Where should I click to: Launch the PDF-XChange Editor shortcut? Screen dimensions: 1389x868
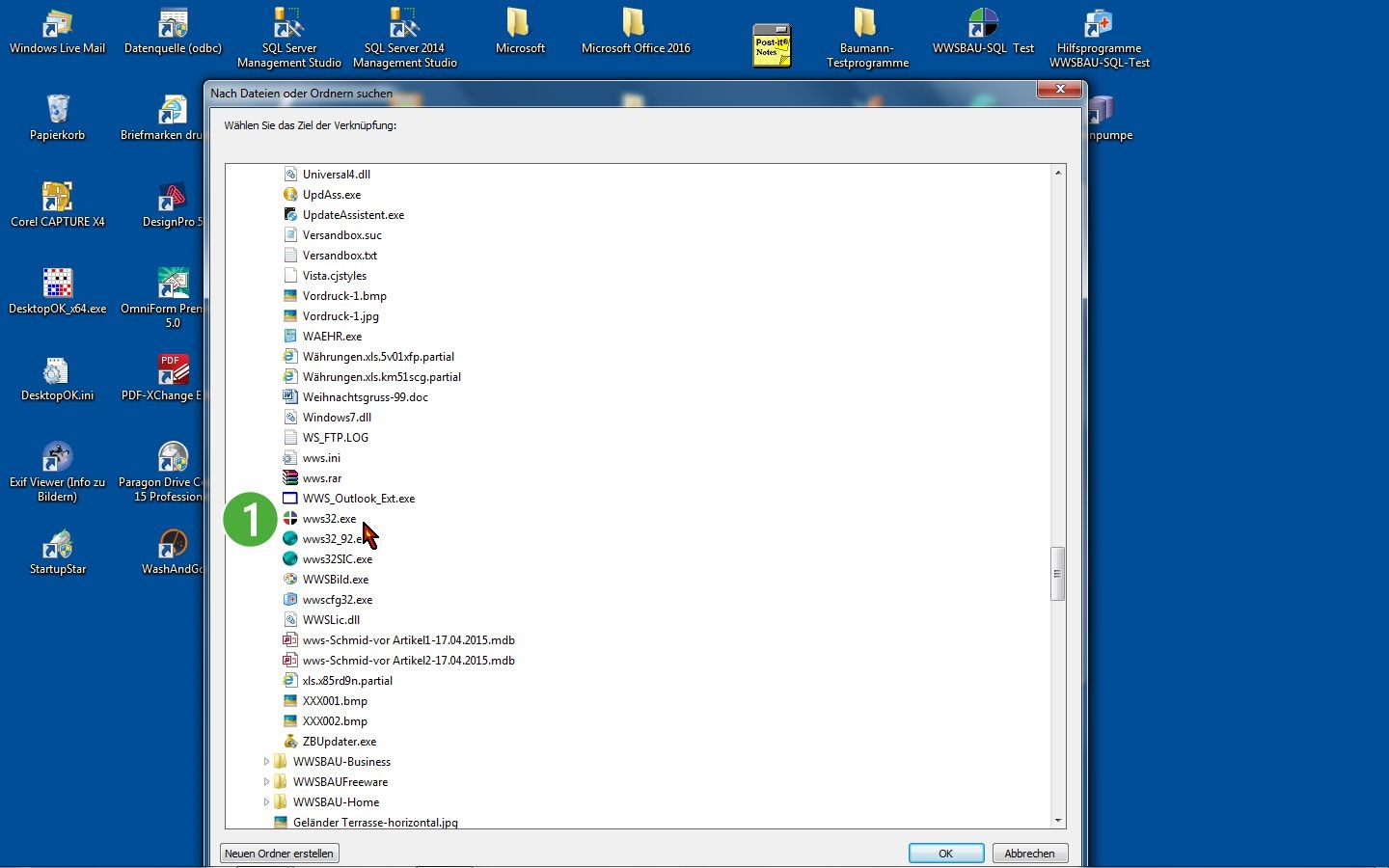tap(162, 378)
